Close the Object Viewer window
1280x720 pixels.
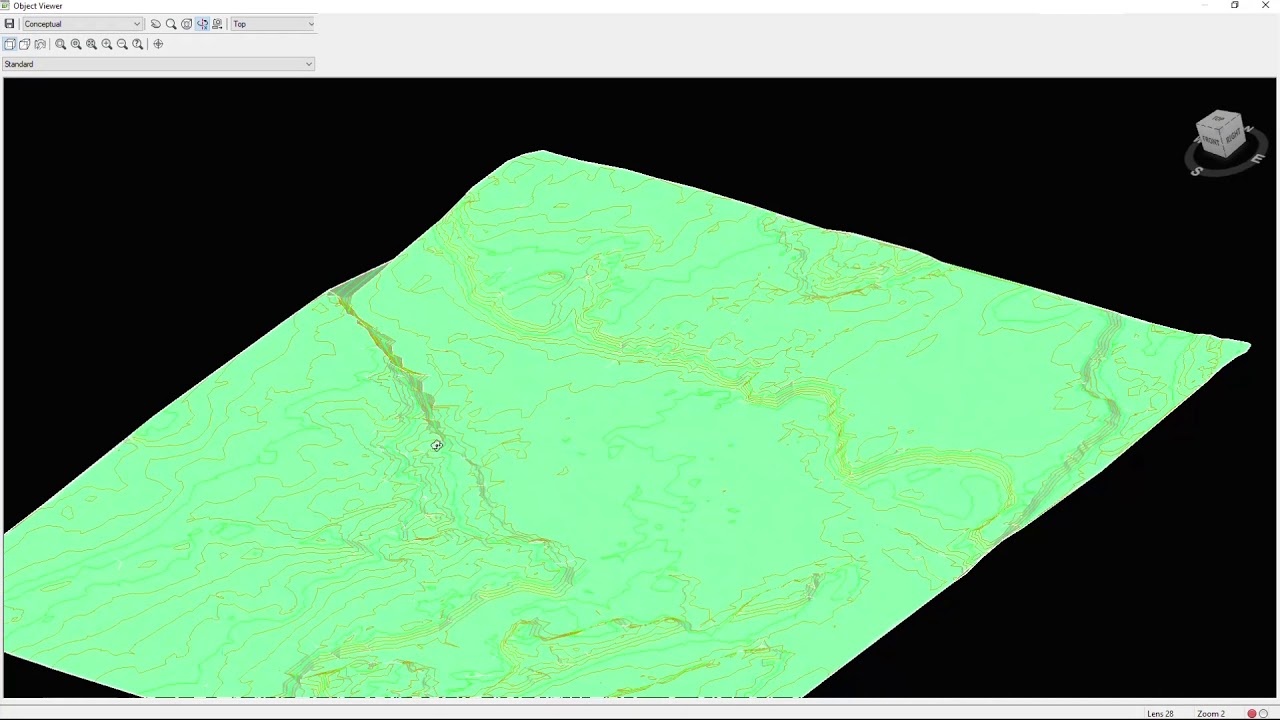click(x=1265, y=6)
